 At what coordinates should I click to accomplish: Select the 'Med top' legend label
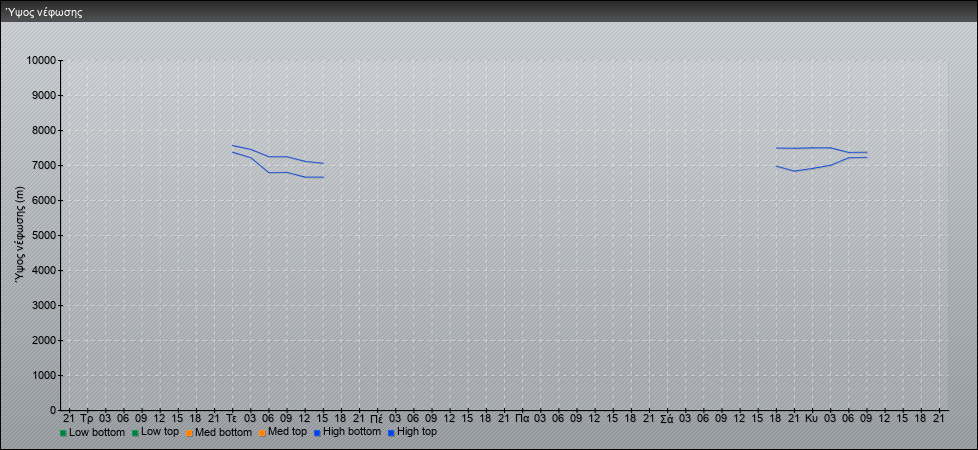(287, 432)
